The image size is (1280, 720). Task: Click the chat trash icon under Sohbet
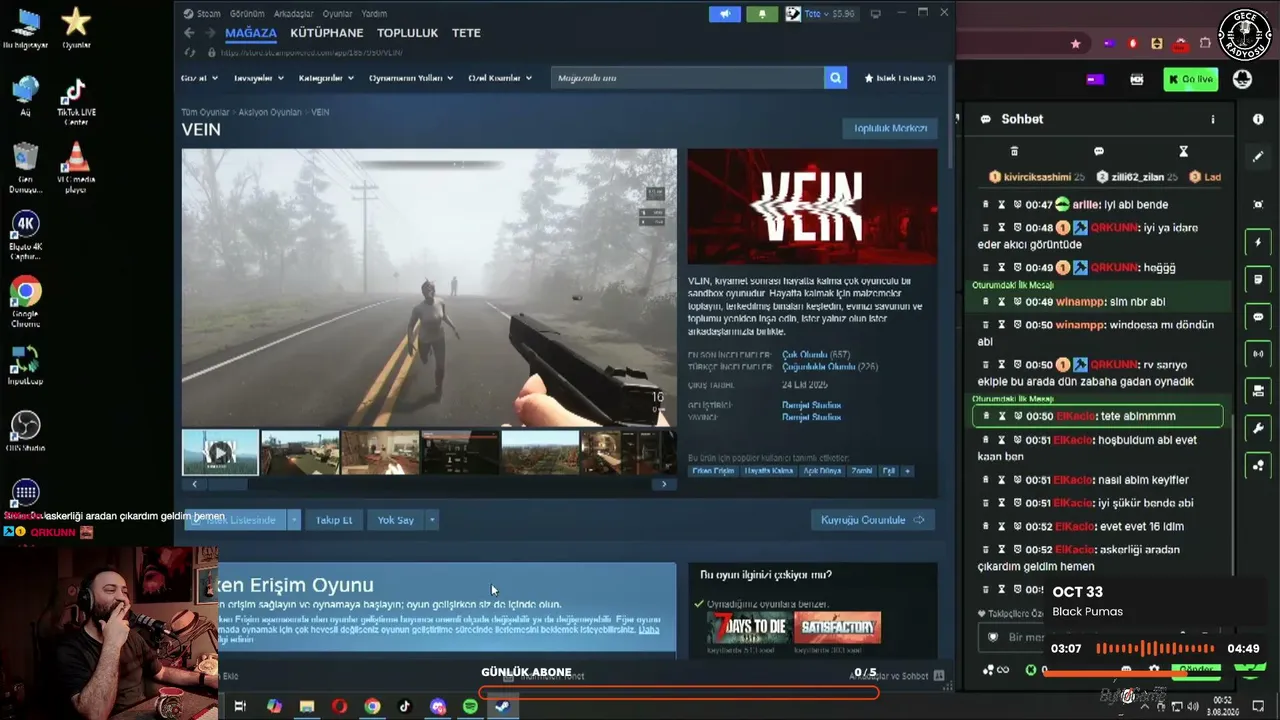click(x=1014, y=151)
